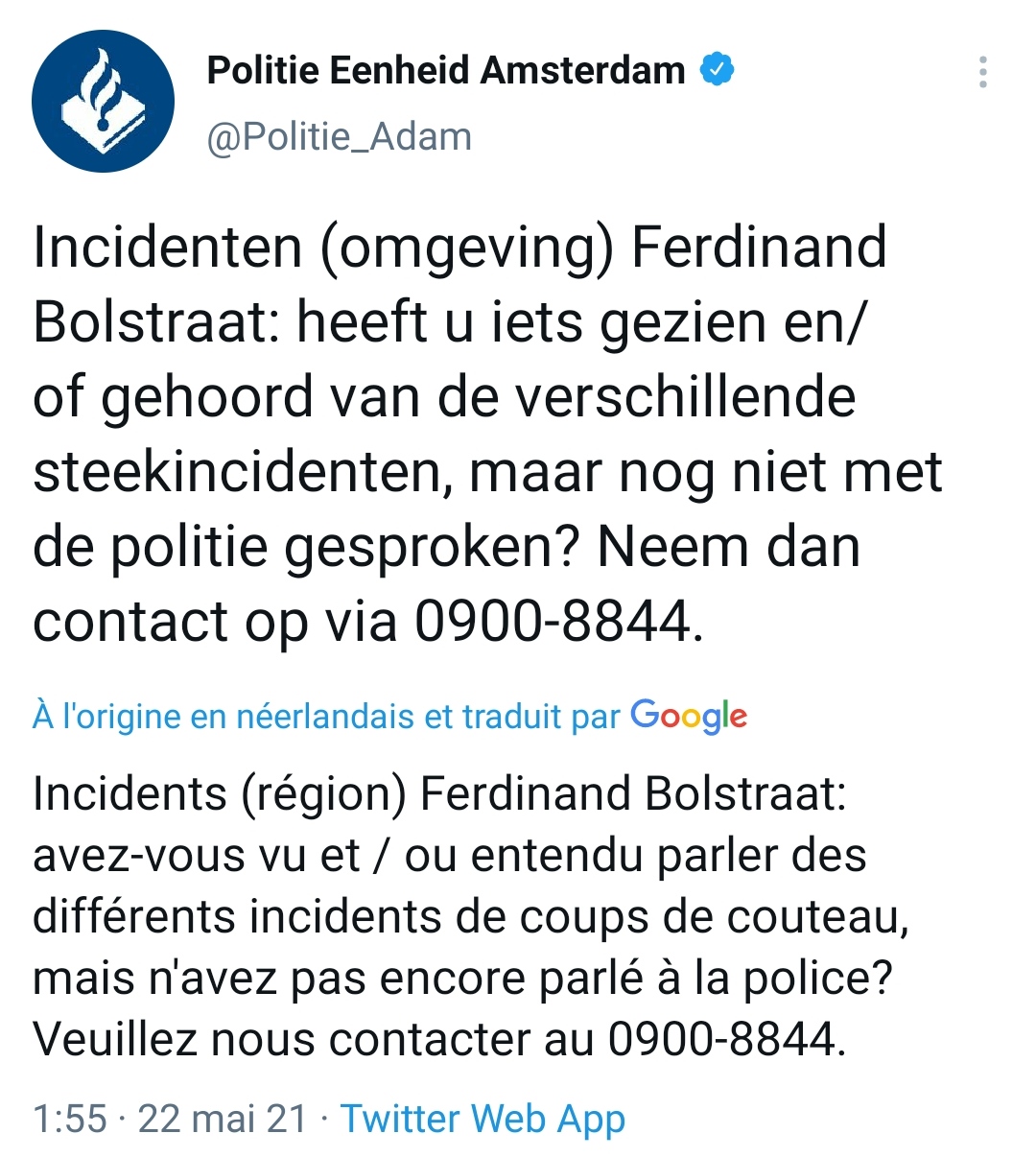Image resolution: width=1036 pixels, height=1157 pixels.
Task: Open the Politie Amsterdam profile avatar
Action: coord(103,102)
